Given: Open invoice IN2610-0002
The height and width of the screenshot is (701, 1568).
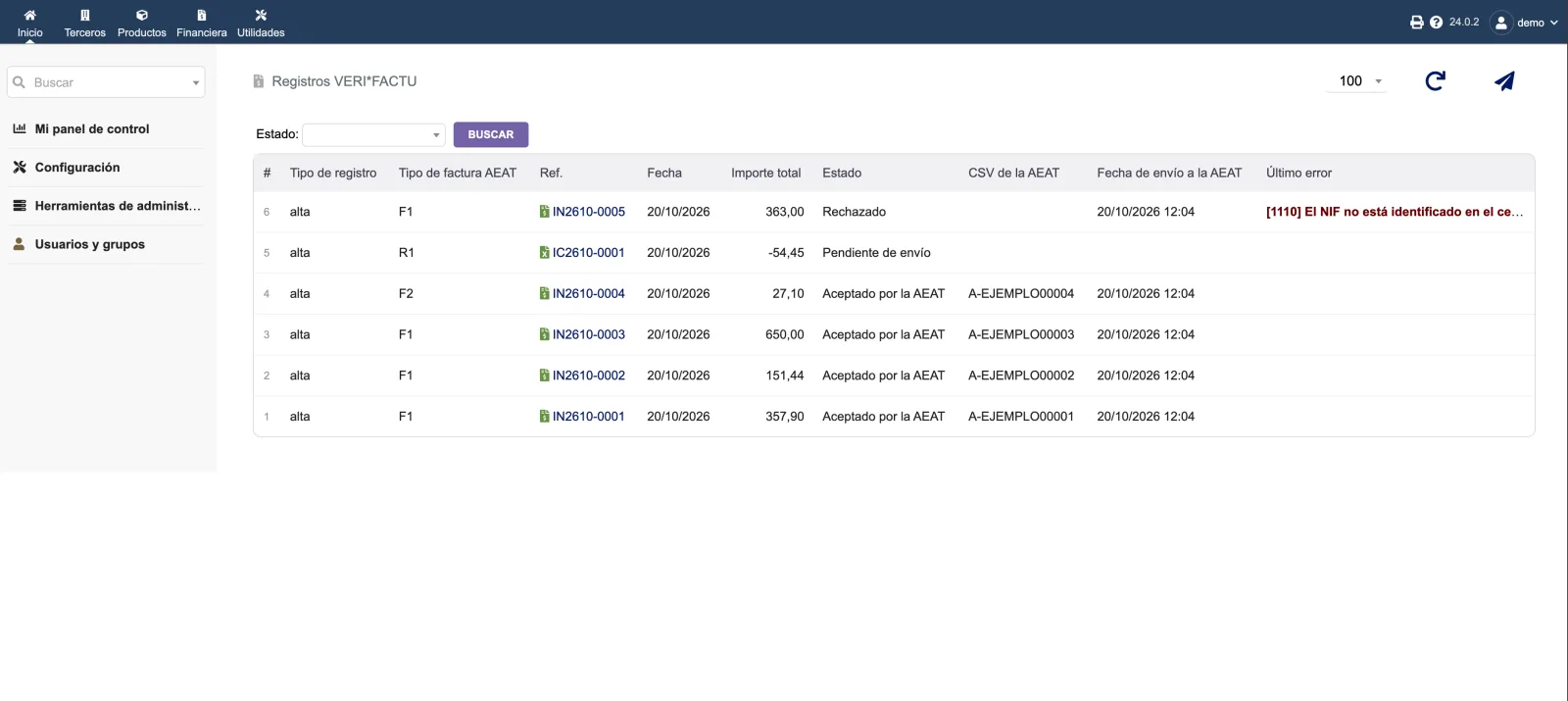Looking at the screenshot, I should tap(589, 376).
